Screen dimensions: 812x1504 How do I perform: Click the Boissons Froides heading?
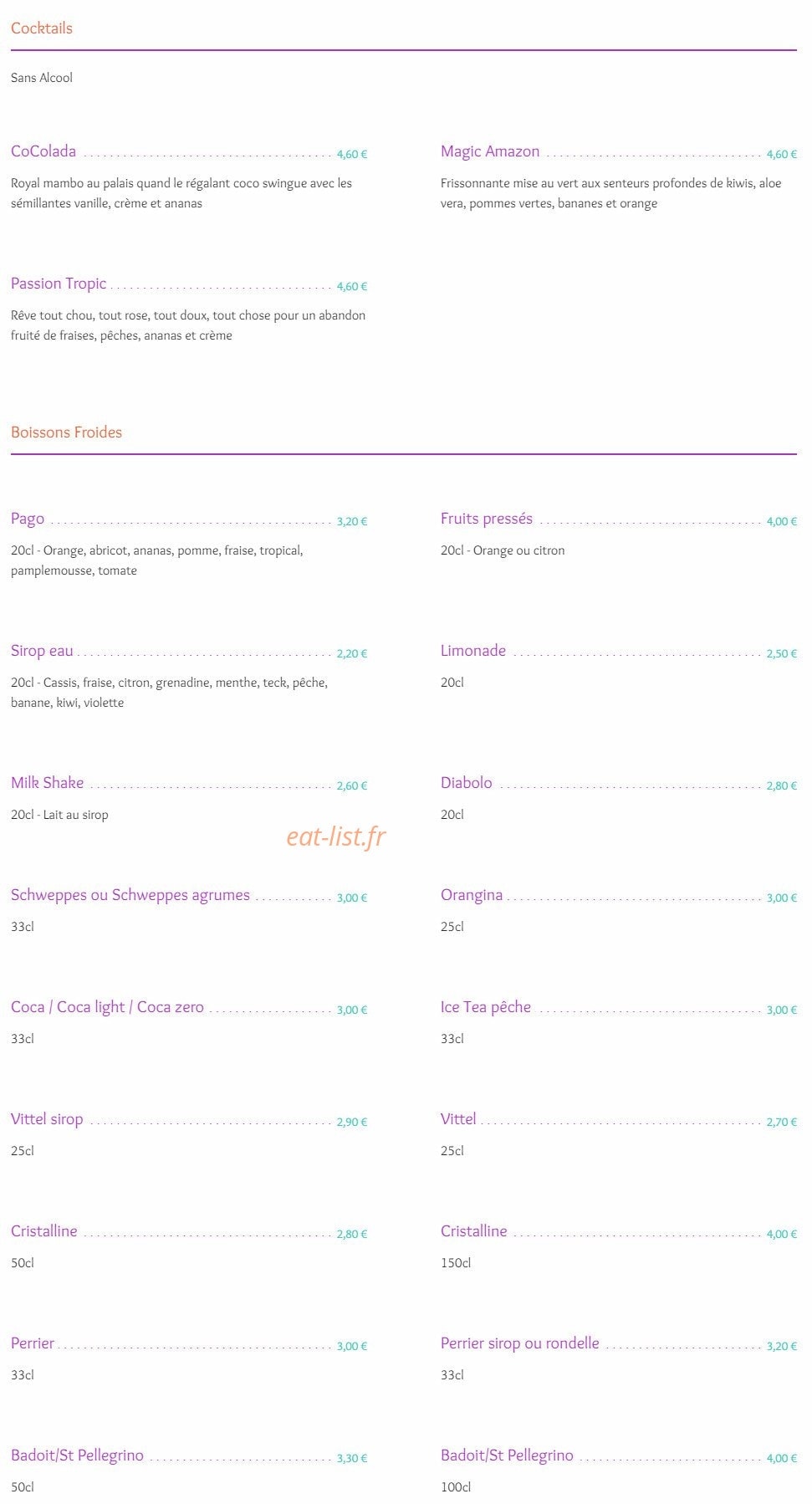pyautogui.click(x=66, y=432)
